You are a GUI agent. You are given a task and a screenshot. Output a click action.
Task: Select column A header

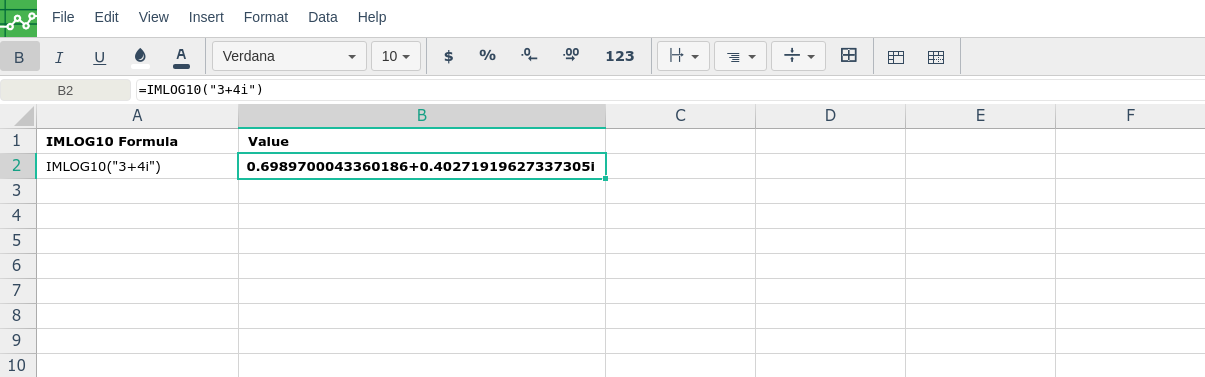click(137, 116)
